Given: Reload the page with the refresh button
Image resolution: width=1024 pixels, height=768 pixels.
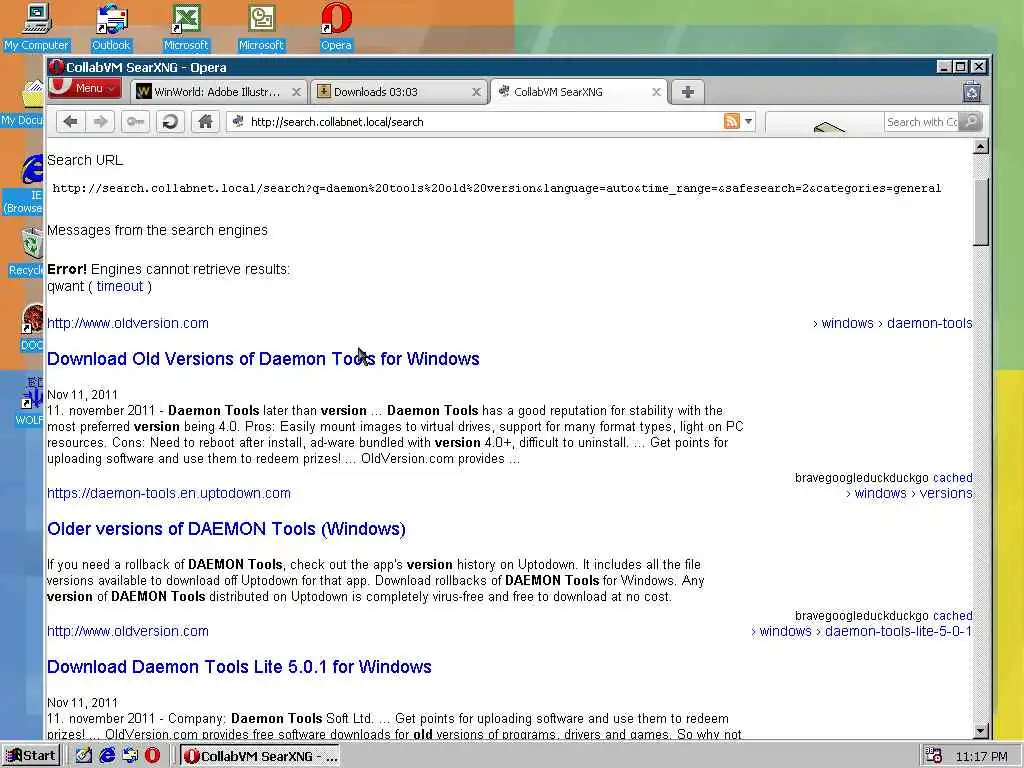Looking at the screenshot, I should click(170, 121).
